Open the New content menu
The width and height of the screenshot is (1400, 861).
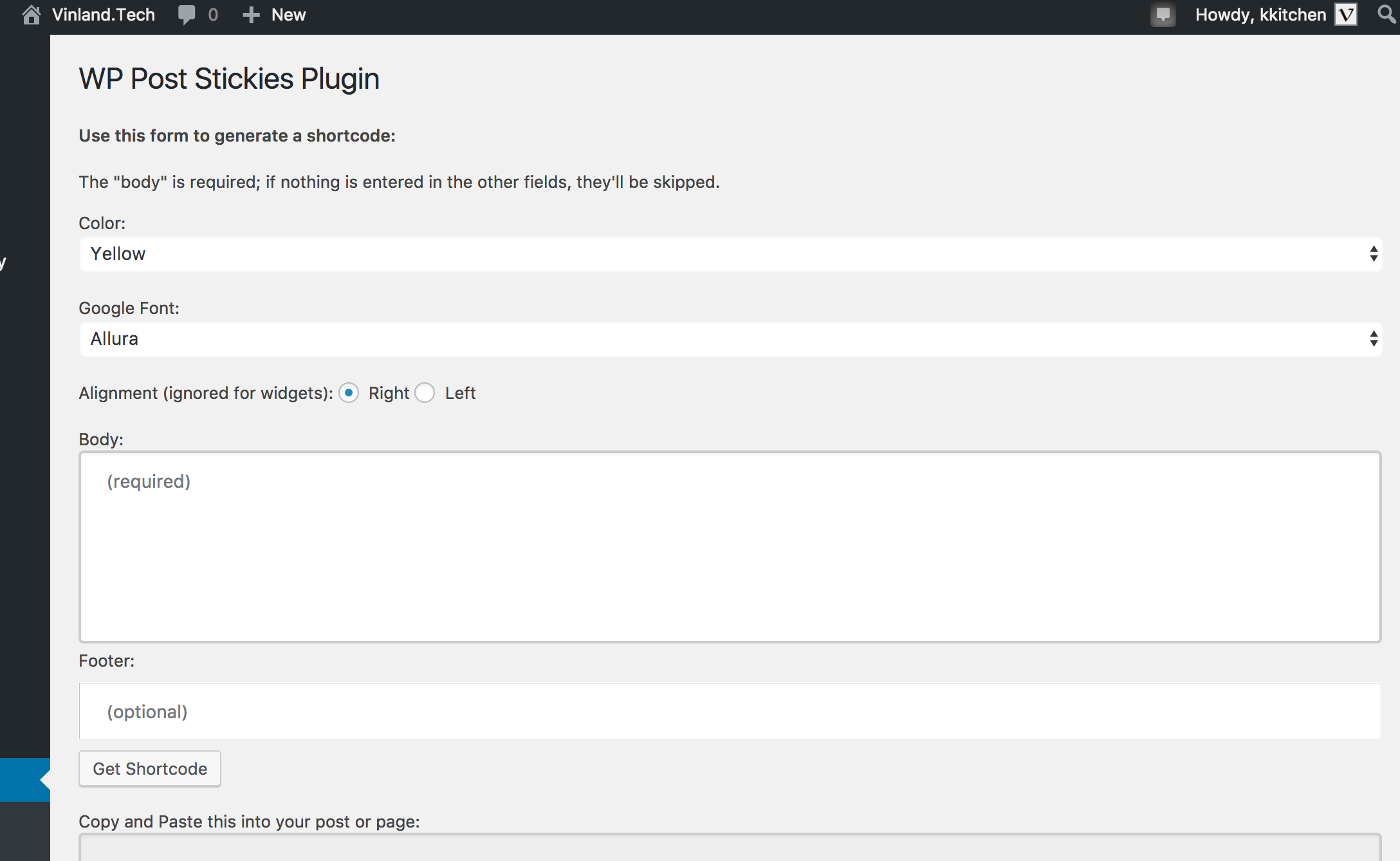coord(288,14)
